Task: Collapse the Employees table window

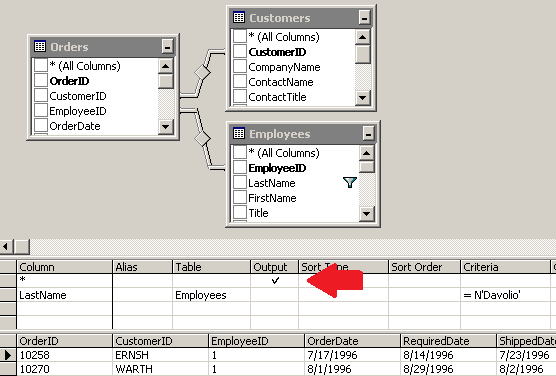Action: coord(368,134)
